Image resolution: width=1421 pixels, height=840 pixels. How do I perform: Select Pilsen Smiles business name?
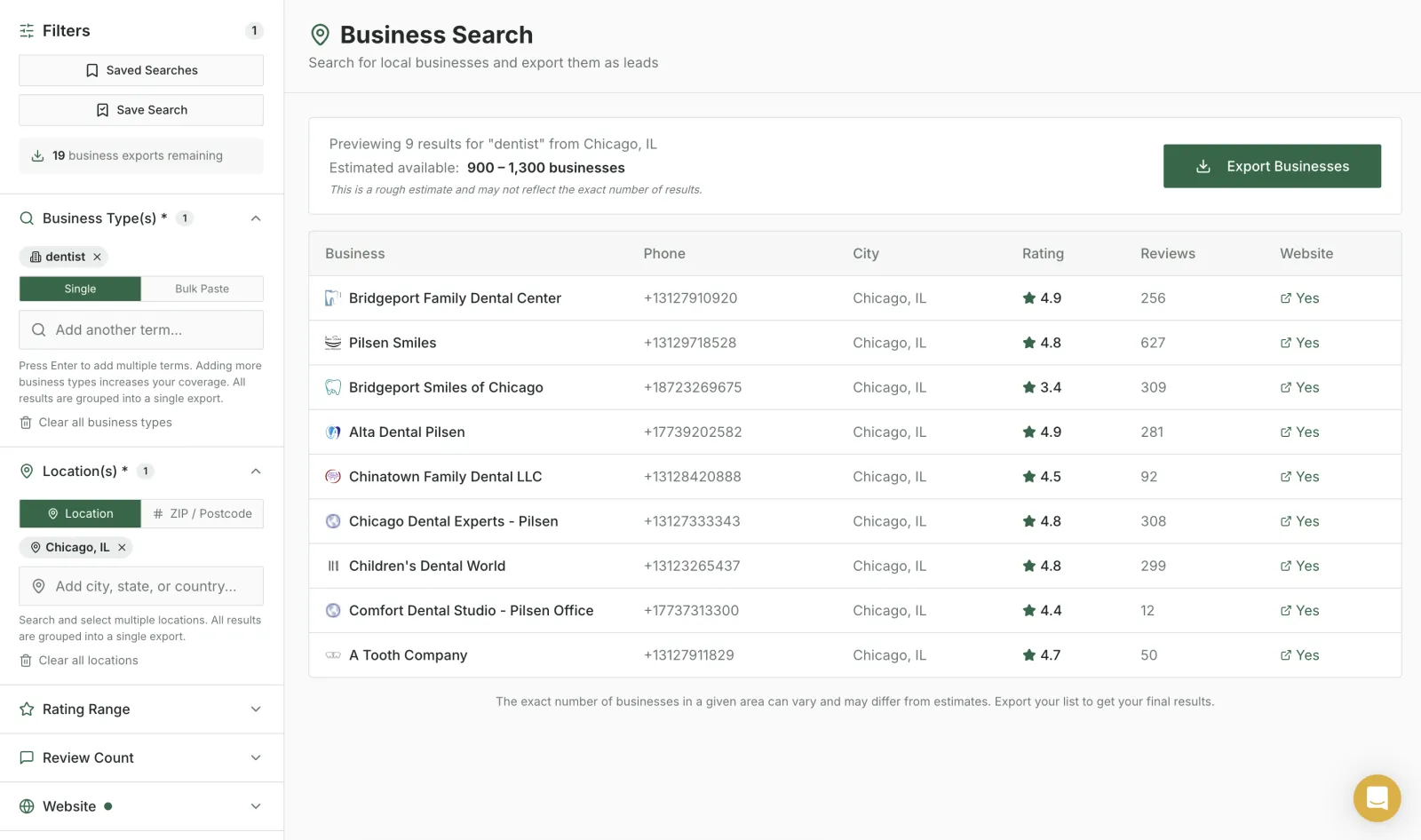point(393,343)
